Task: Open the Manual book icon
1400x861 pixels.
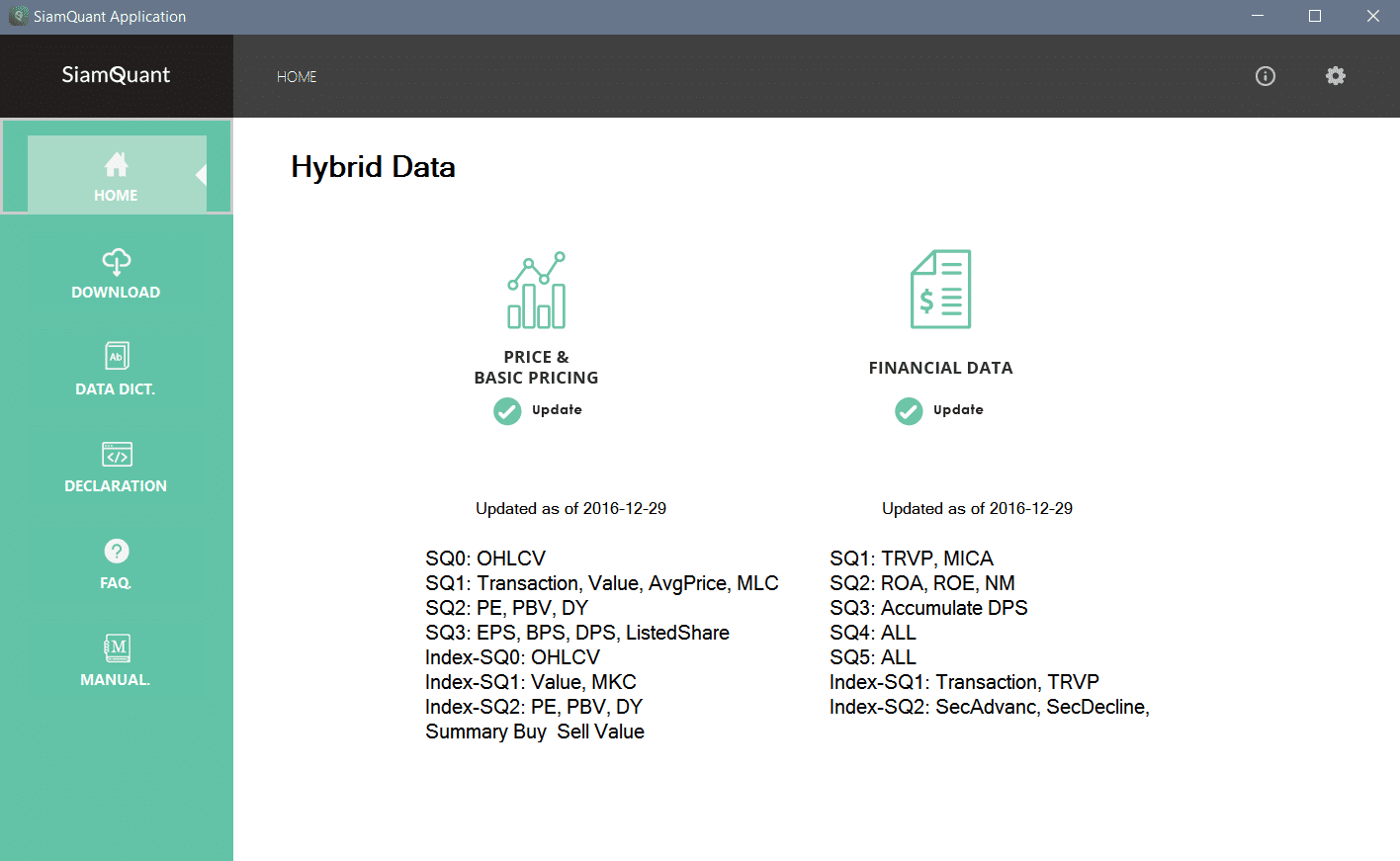Action: (x=116, y=648)
